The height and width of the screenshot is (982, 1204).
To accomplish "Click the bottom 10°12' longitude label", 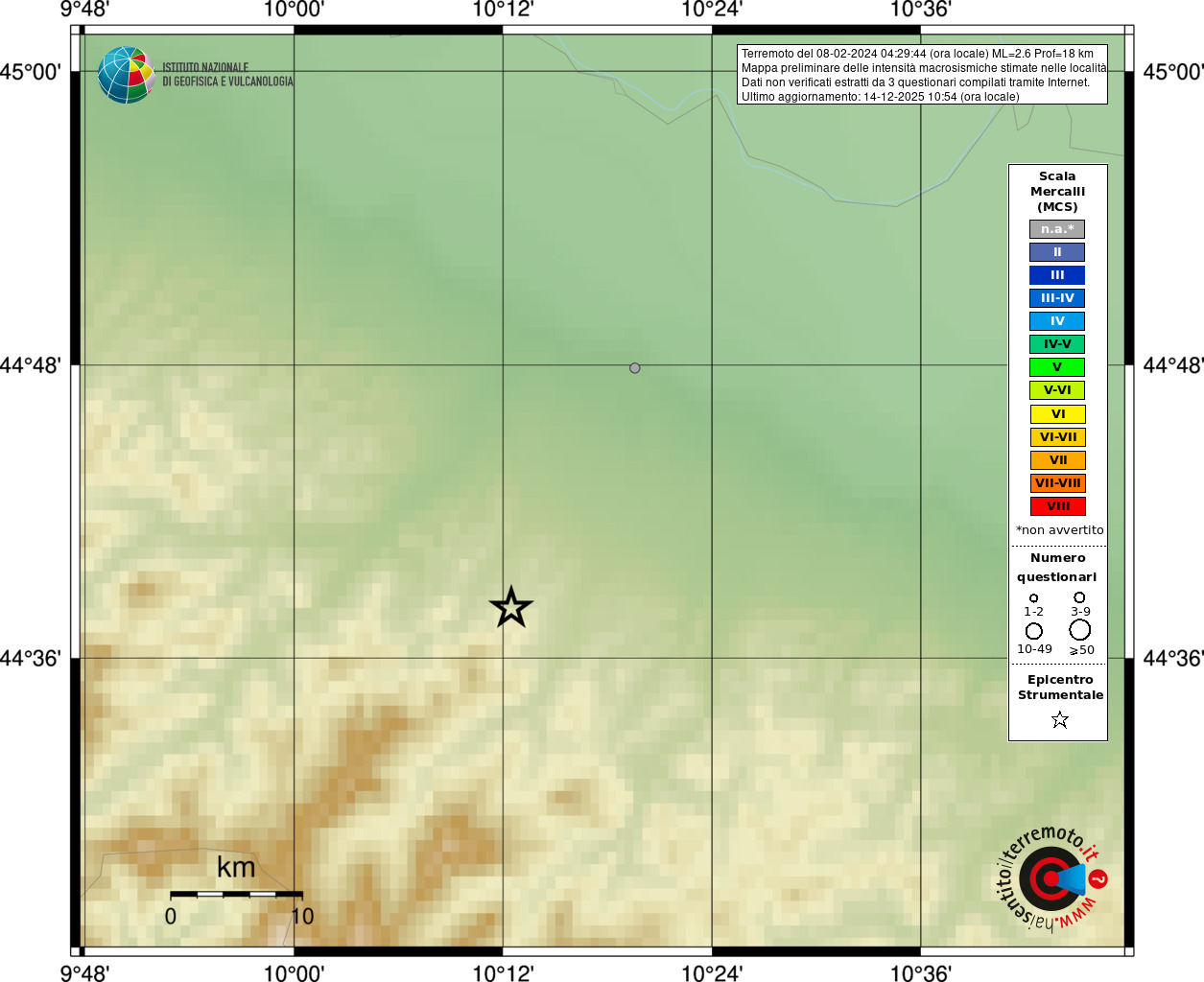I will tap(503, 973).
